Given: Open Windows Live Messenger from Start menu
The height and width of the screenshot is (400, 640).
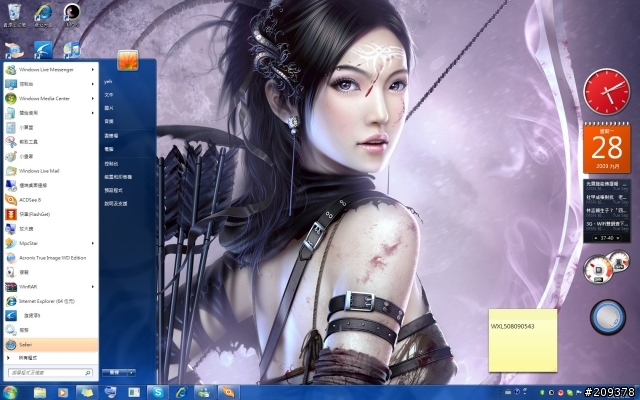Looking at the screenshot, I should [51, 70].
